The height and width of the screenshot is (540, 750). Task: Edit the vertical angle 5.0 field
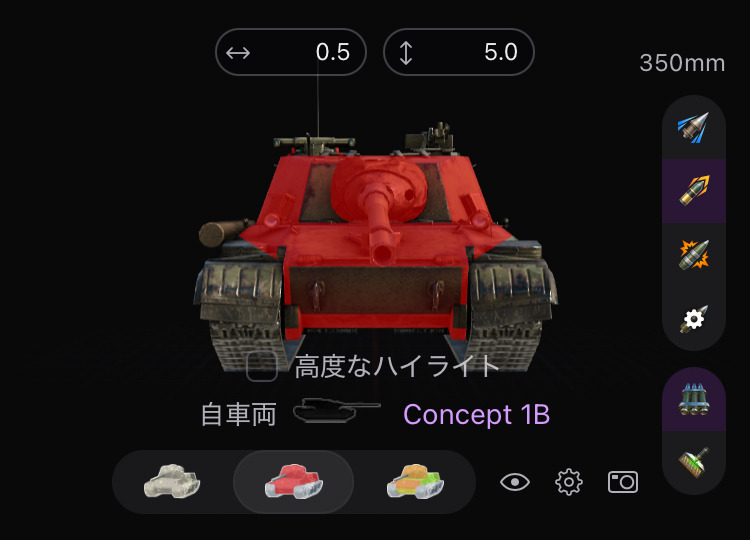click(x=459, y=52)
